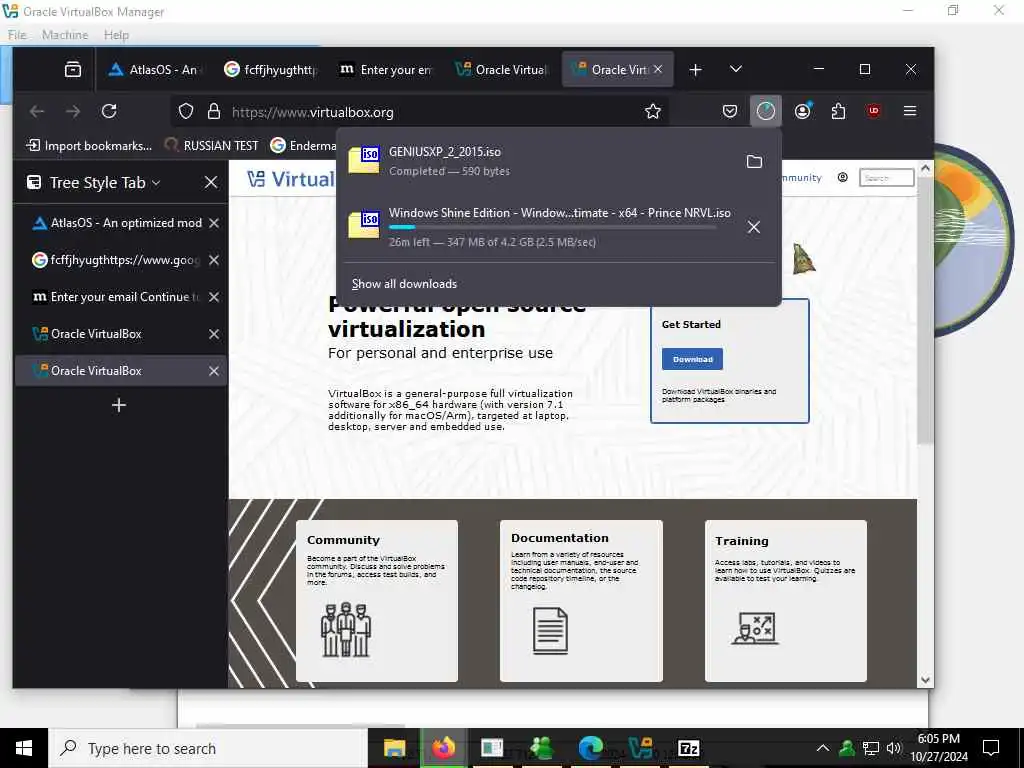Open the extensions puzzle icon
The width and height of the screenshot is (1024, 768).
839,112
